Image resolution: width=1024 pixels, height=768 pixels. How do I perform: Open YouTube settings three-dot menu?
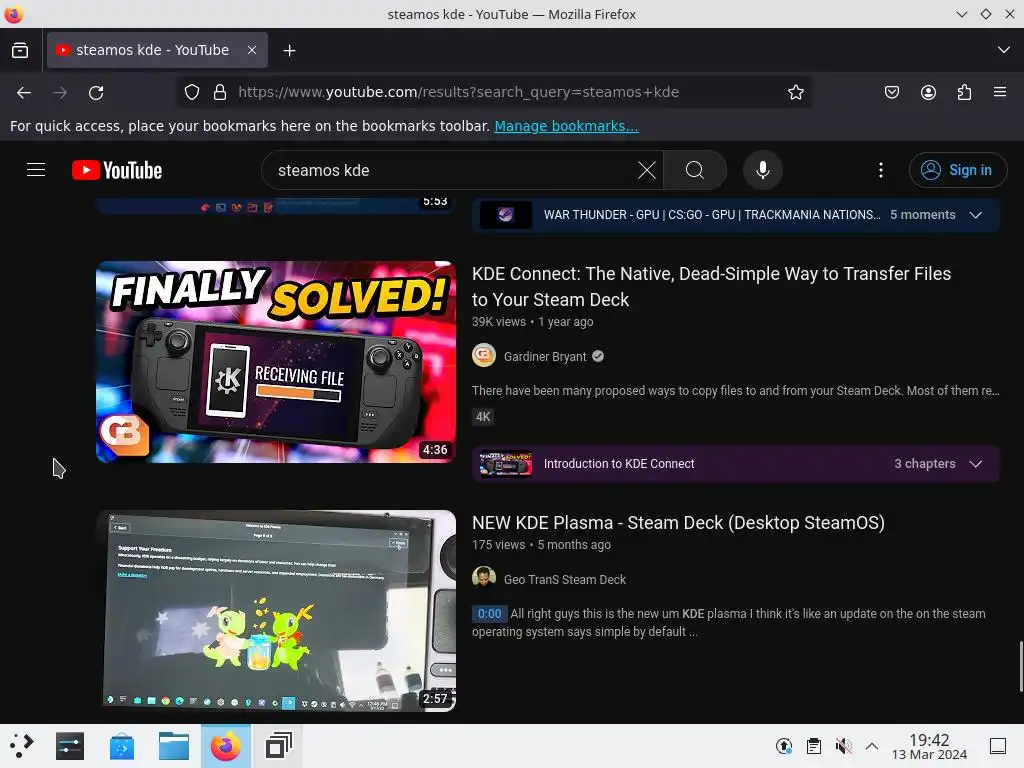click(881, 170)
